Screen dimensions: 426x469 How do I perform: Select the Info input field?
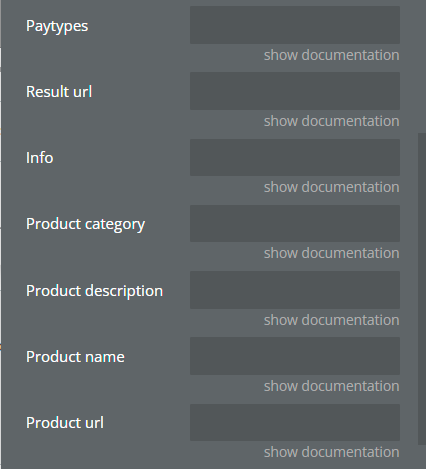point(295,157)
